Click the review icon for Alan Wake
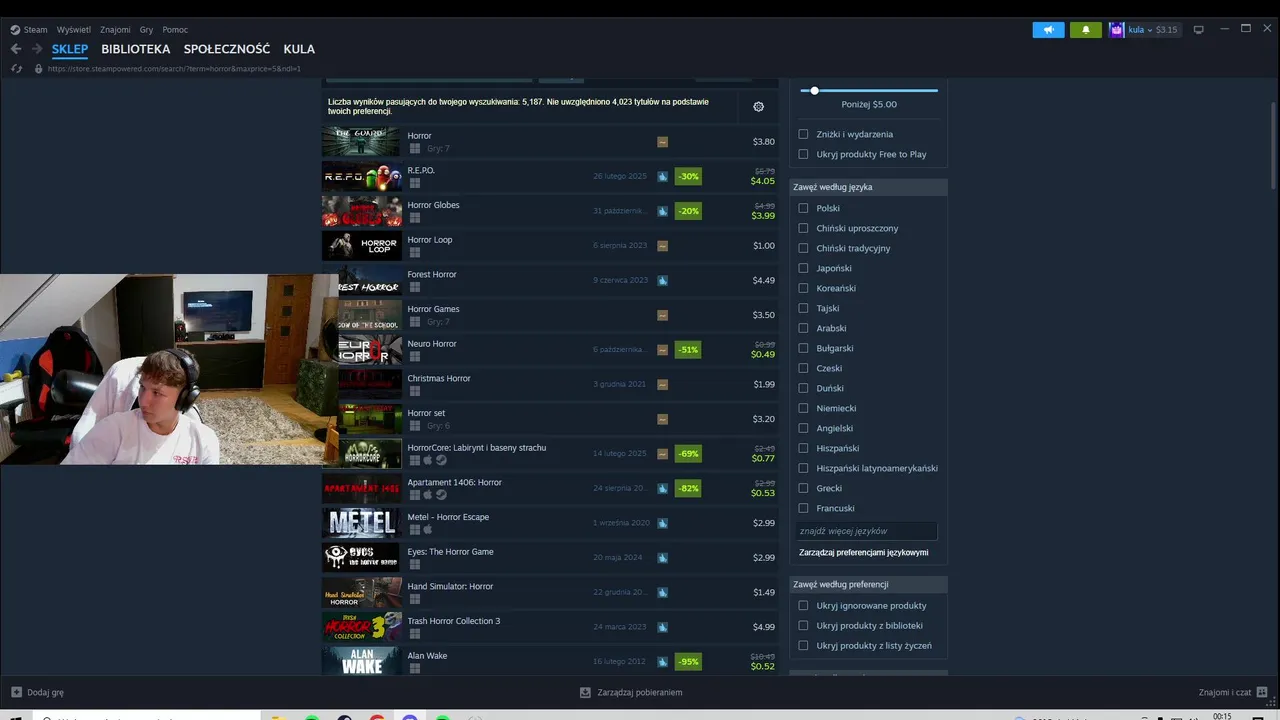This screenshot has height=720, width=1280. click(x=662, y=662)
